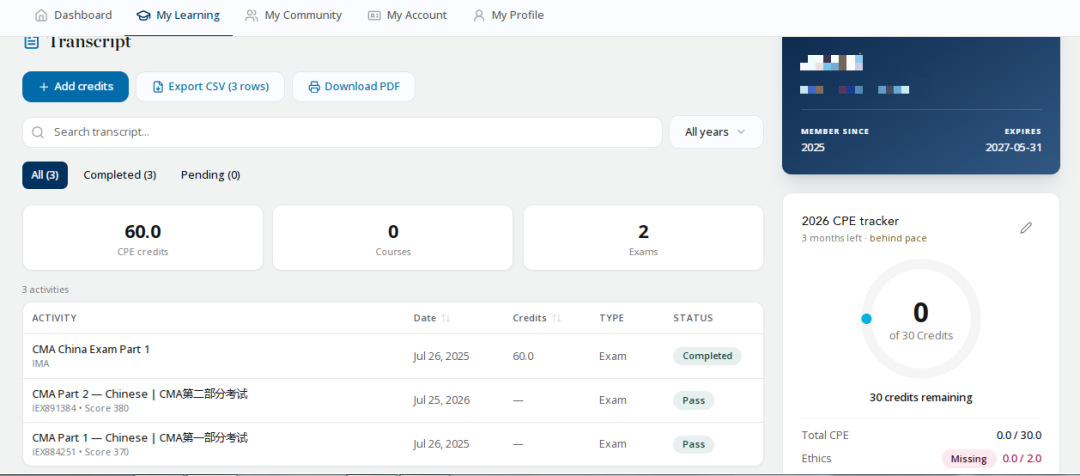The image size is (1080, 476).
Task: Click the 60.0 CPE credits card
Action: click(x=143, y=238)
